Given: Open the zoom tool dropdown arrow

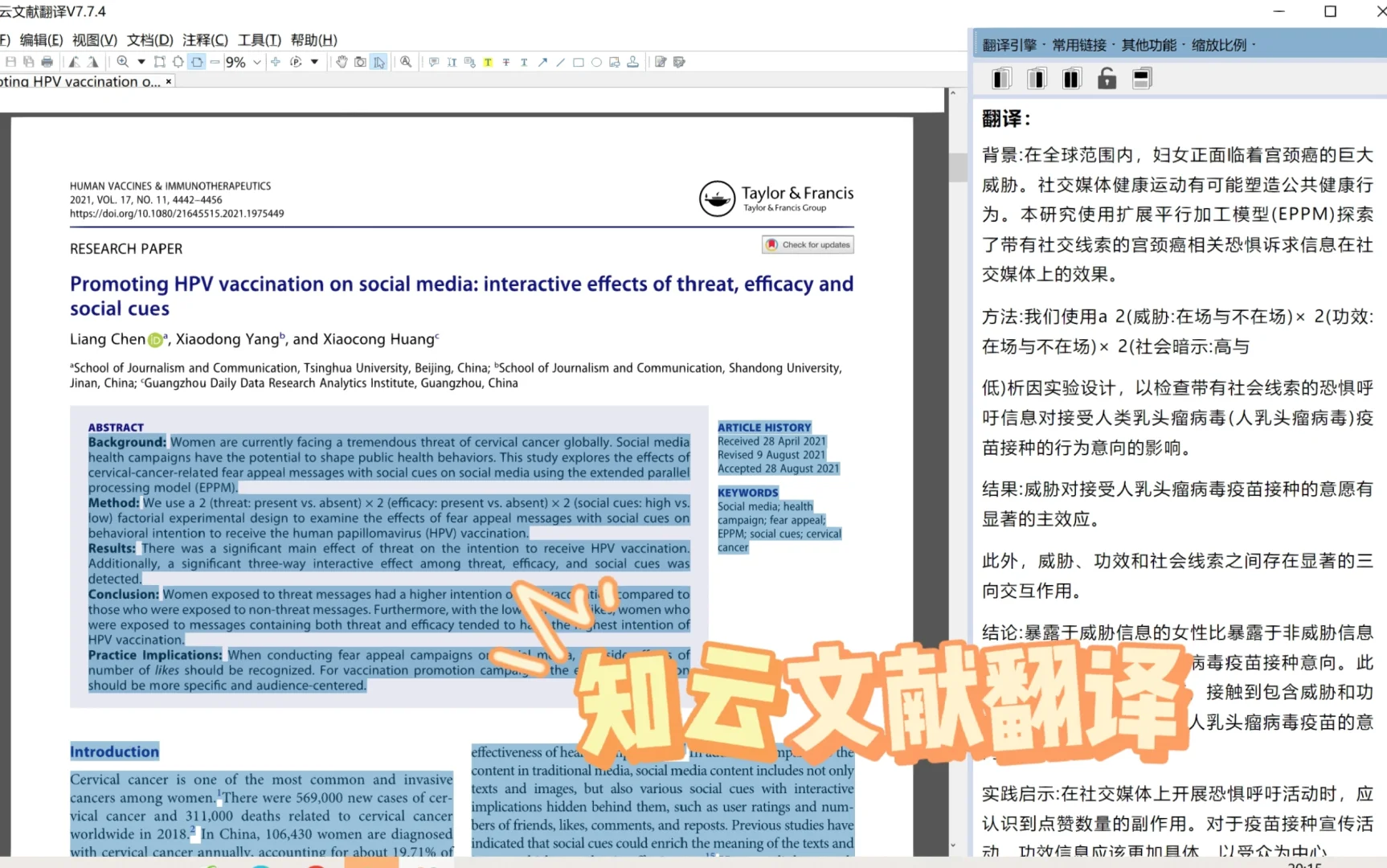Looking at the screenshot, I should pyautogui.click(x=141, y=62).
